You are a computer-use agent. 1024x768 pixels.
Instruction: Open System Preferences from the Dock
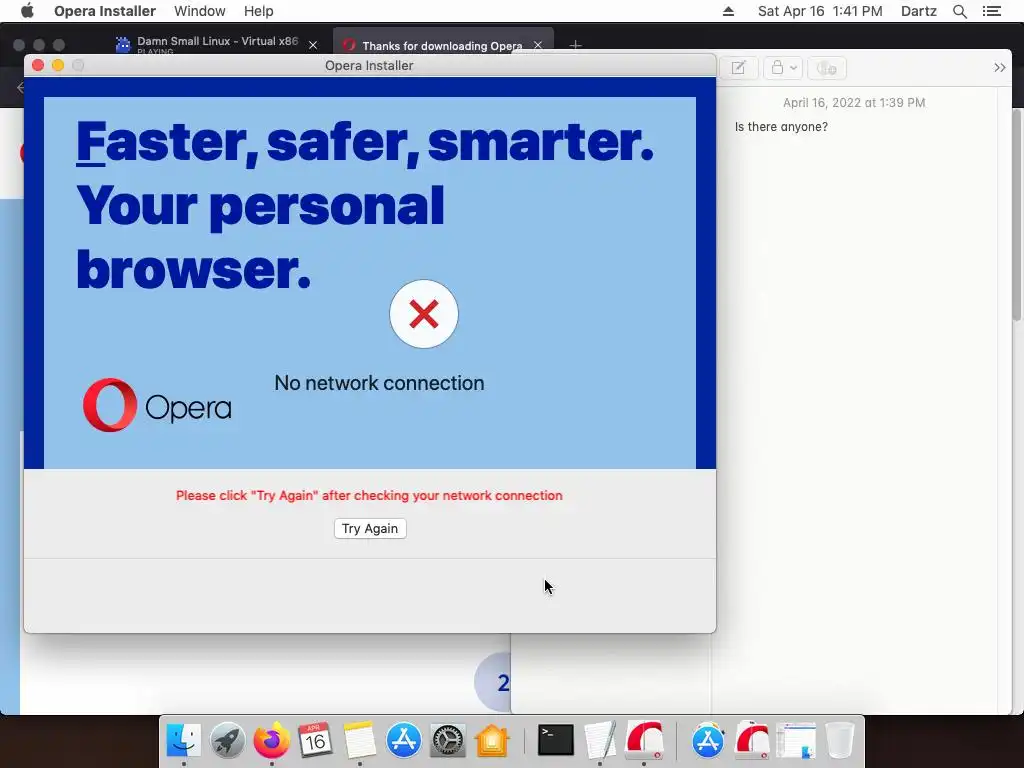click(x=448, y=740)
